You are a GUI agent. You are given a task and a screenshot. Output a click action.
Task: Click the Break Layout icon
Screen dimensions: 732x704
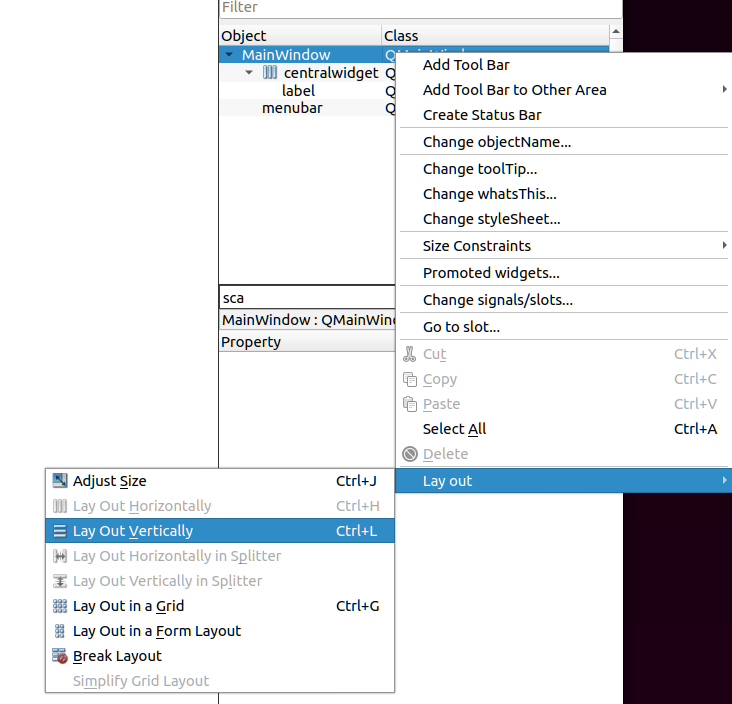tap(60, 656)
